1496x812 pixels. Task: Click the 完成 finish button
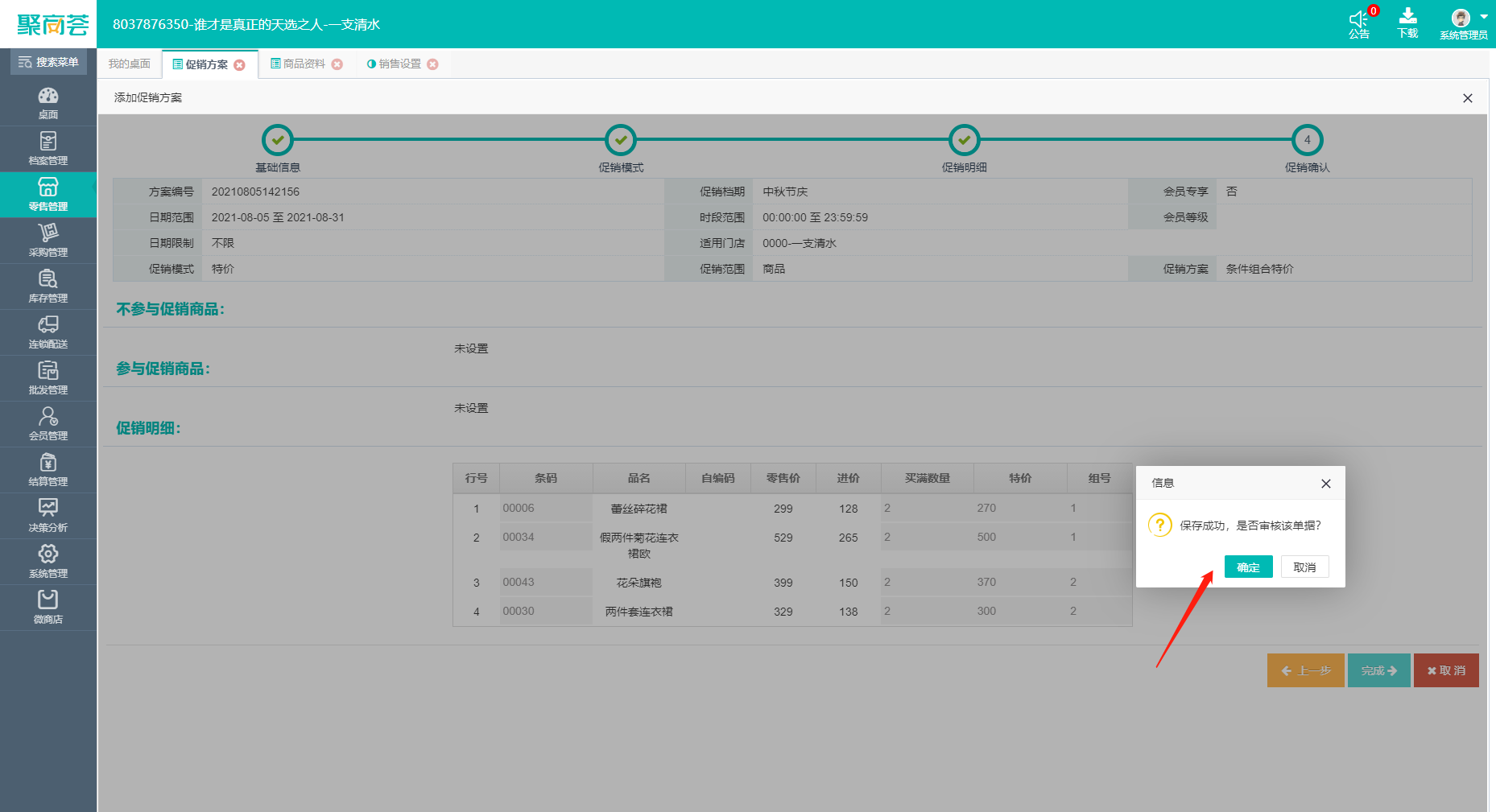[x=1378, y=670]
